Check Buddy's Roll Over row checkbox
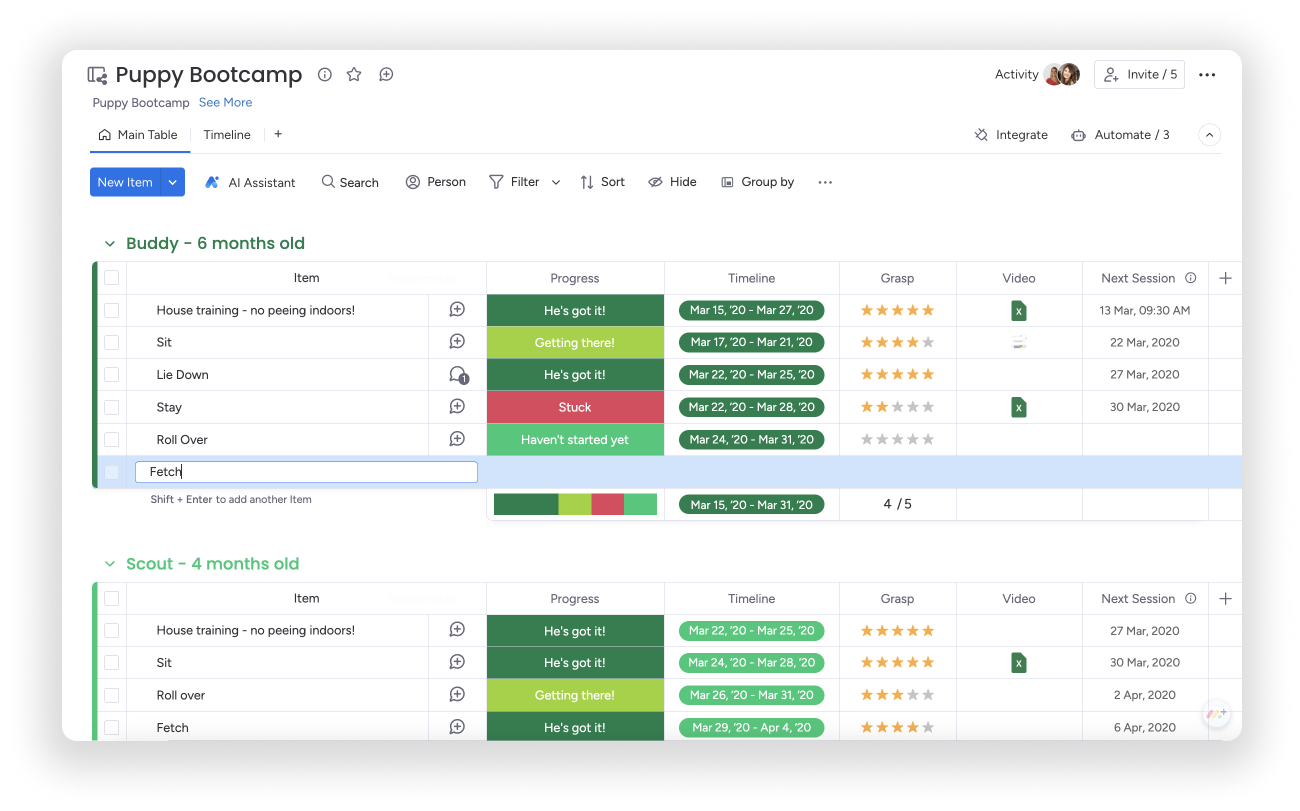Viewport: 1300px width, 811px height. coord(111,439)
